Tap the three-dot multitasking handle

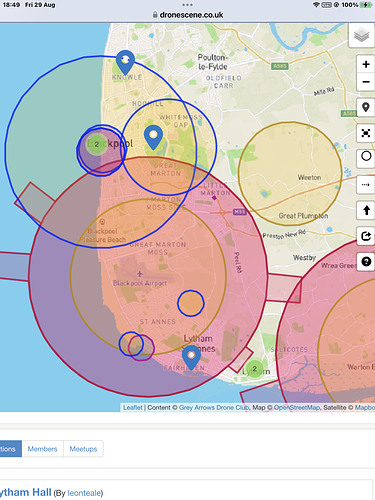[187, 5]
